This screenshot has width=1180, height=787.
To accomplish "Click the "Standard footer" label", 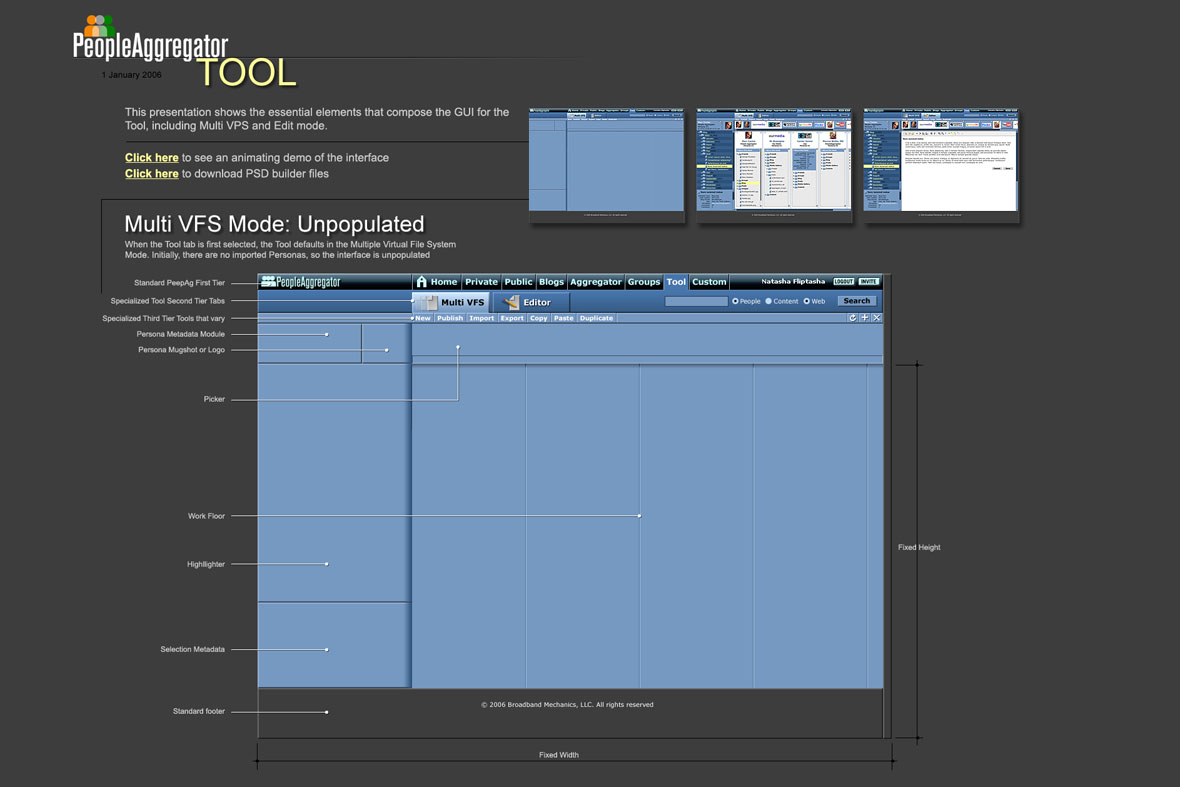I will [x=199, y=712].
